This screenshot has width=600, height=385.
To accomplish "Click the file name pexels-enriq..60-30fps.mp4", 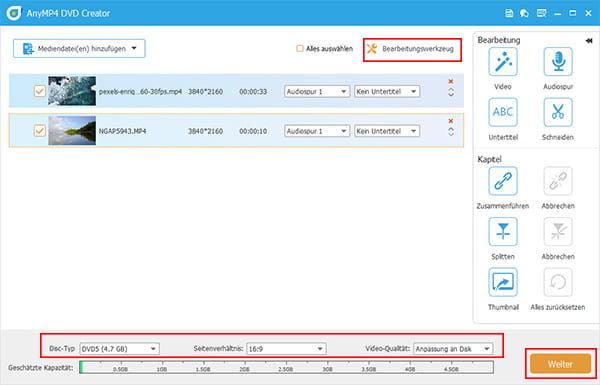I will click(x=140, y=92).
